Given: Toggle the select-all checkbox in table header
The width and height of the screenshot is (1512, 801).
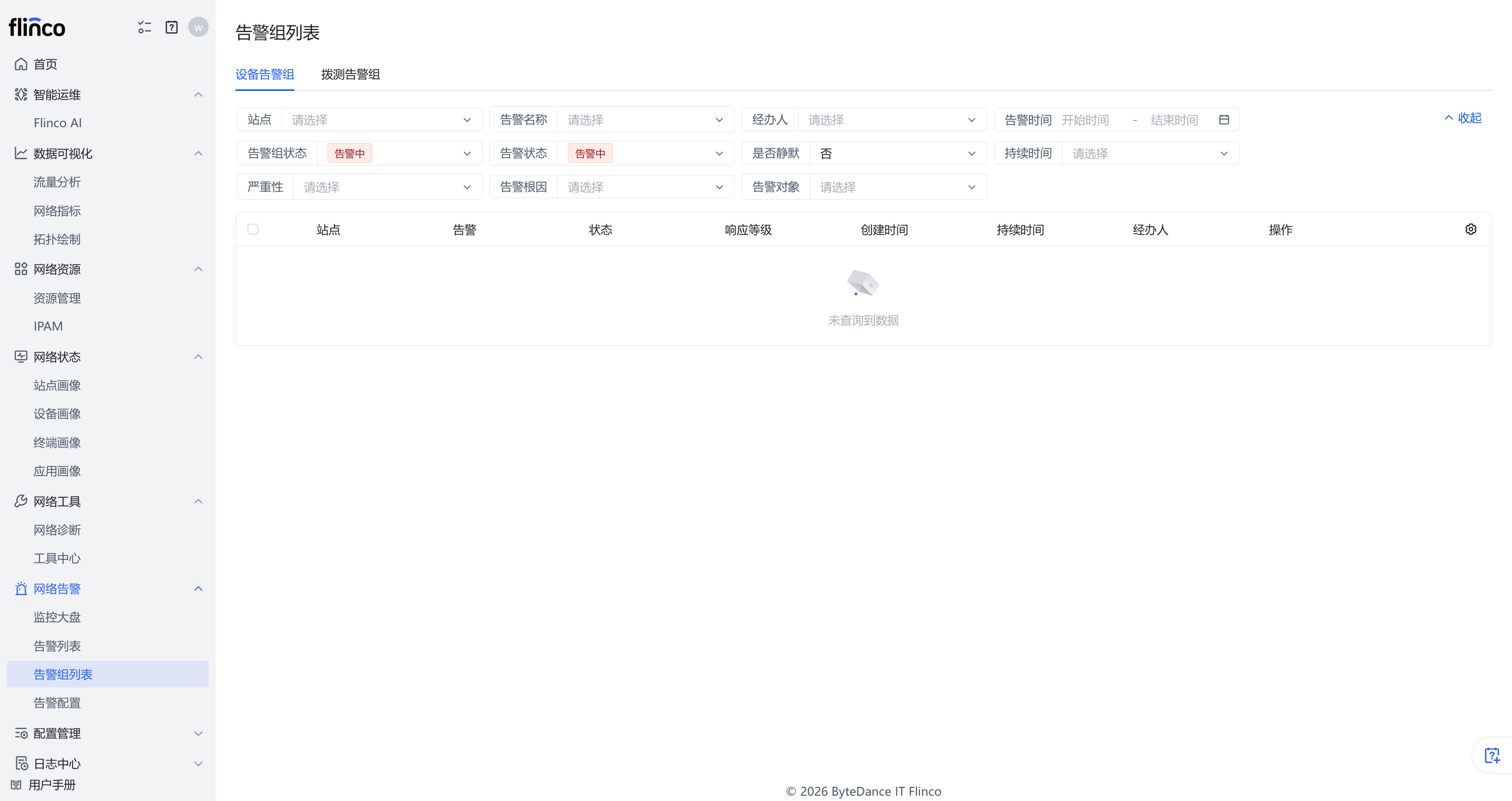Looking at the screenshot, I should [x=253, y=230].
